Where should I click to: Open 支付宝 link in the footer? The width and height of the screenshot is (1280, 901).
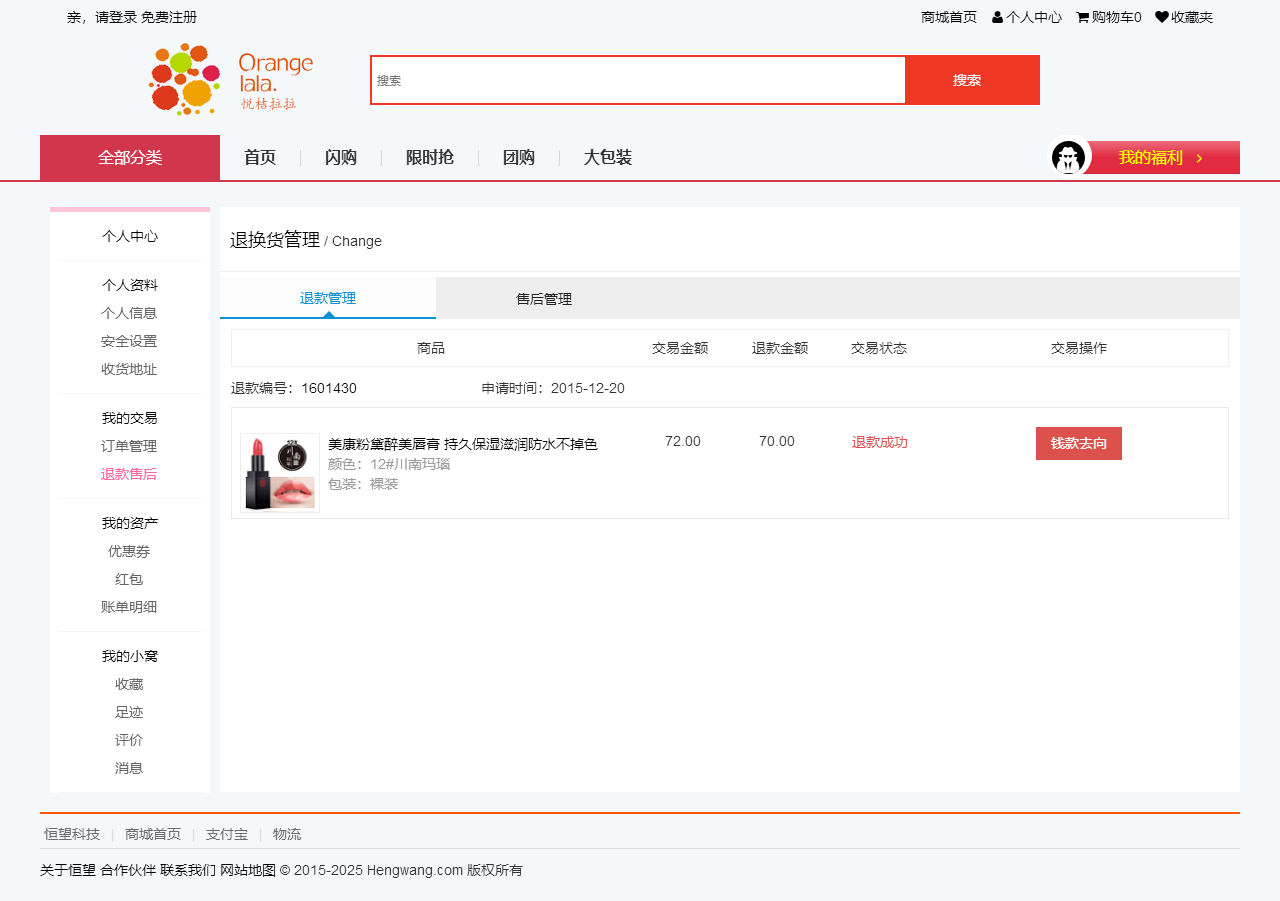point(227,834)
